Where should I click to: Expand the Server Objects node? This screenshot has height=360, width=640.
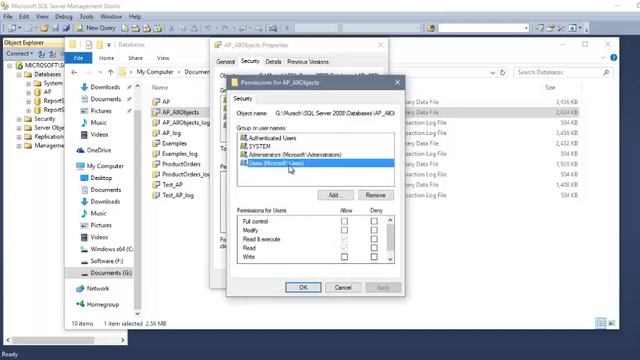[x=19, y=128]
